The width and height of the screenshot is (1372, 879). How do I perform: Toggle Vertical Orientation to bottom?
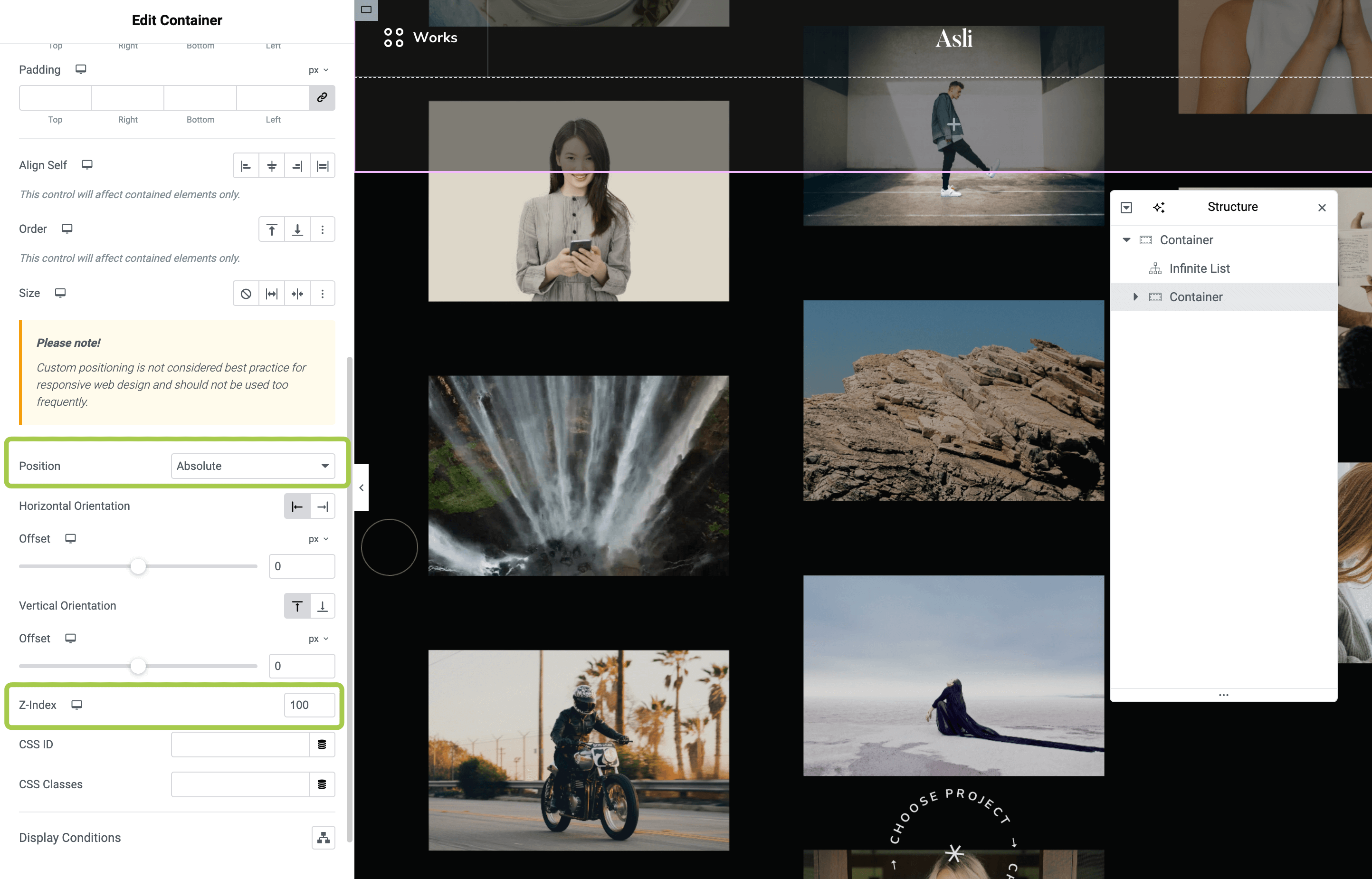pos(323,606)
